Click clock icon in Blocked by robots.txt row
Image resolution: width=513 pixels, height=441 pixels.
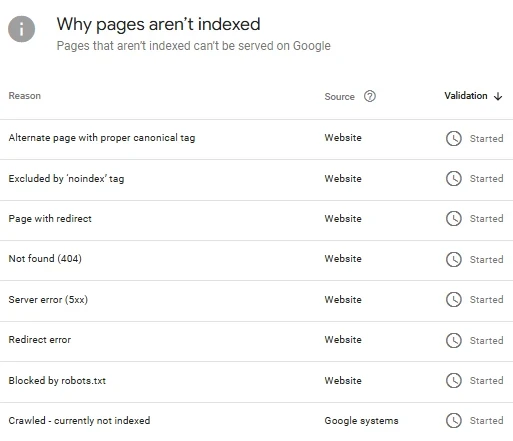click(x=454, y=380)
